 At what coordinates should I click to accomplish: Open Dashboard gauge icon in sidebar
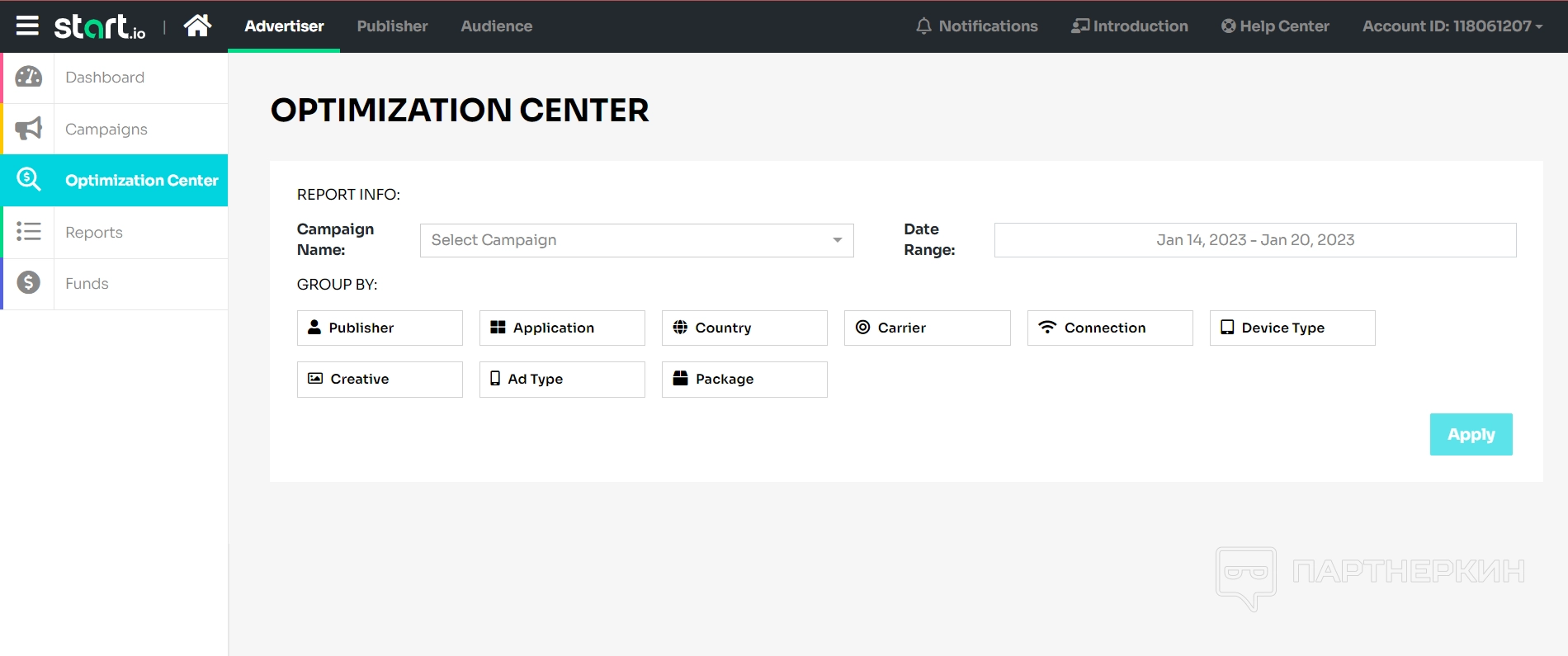click(x=29, y=78)
